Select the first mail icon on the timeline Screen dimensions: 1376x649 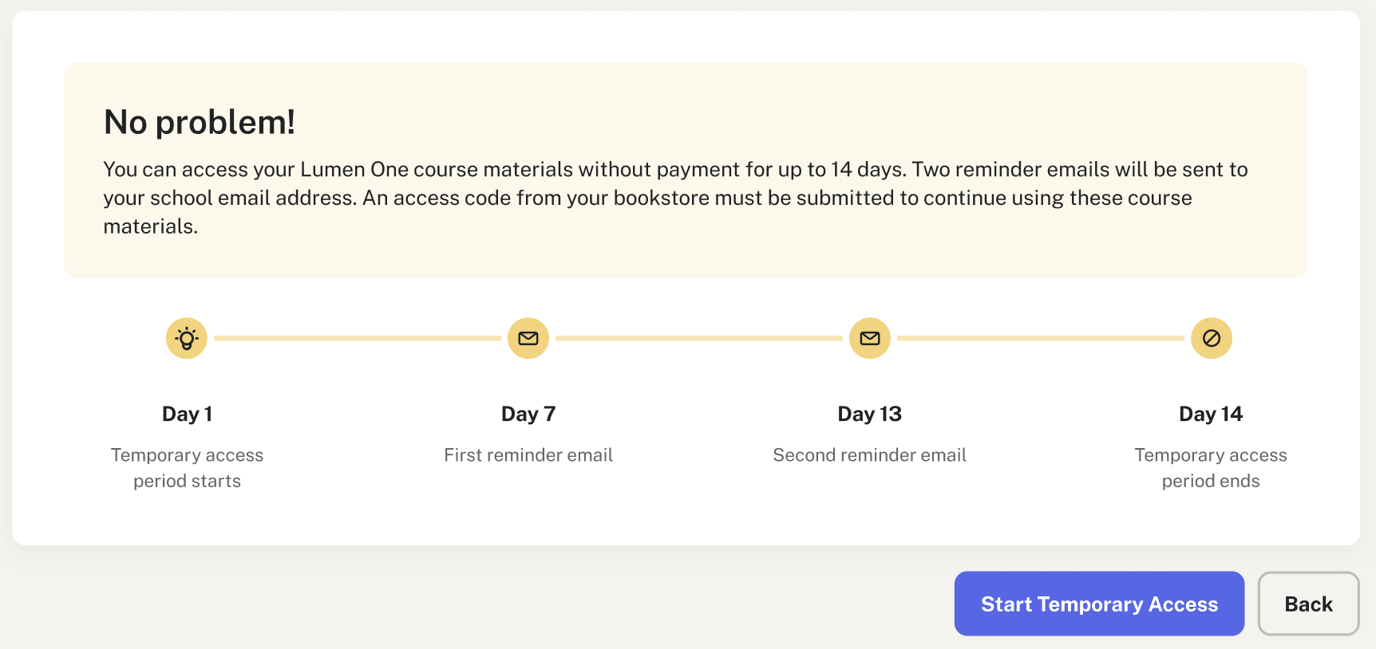pyautogui.click(x=528, y=338)
